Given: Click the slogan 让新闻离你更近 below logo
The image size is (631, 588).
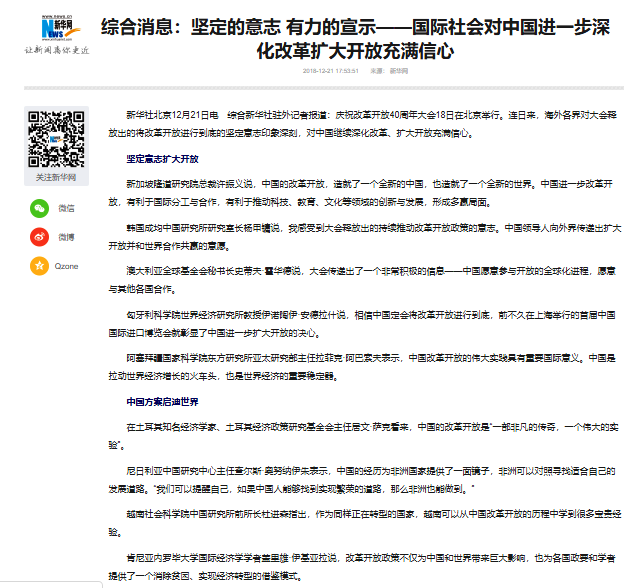Looking at the screenshot, I should (57, 50).
